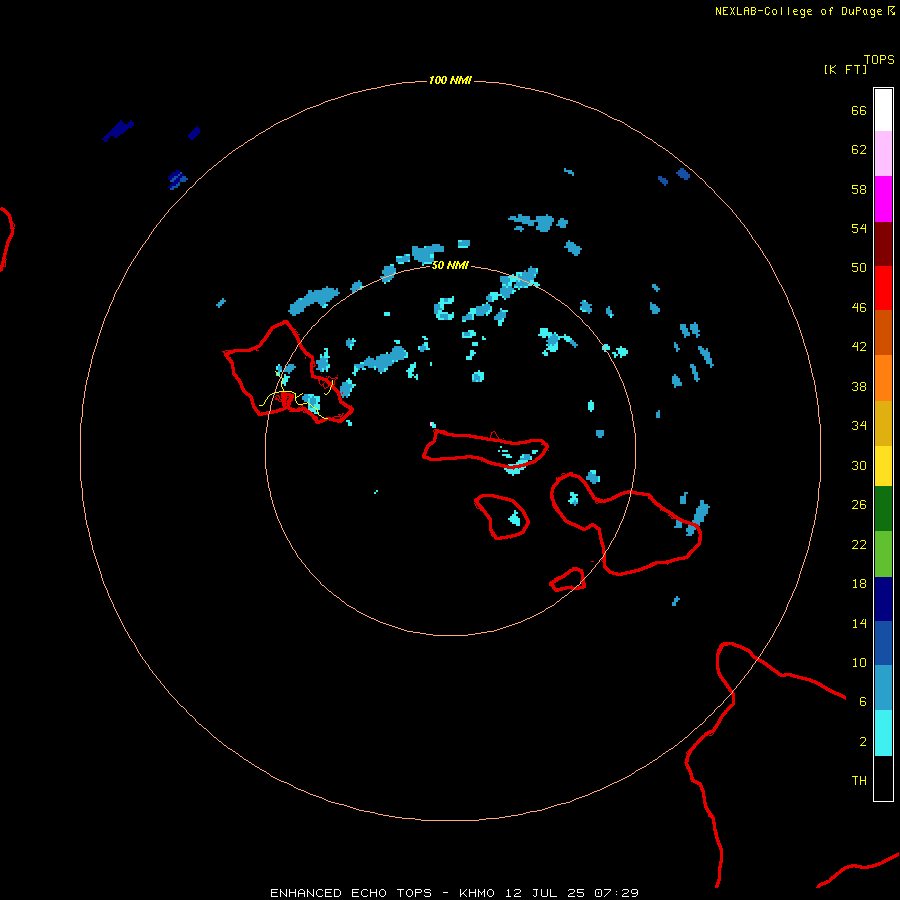Click the legend value 30
The height and width of the screenshot is (900, 900).
(x=859, y=465)
